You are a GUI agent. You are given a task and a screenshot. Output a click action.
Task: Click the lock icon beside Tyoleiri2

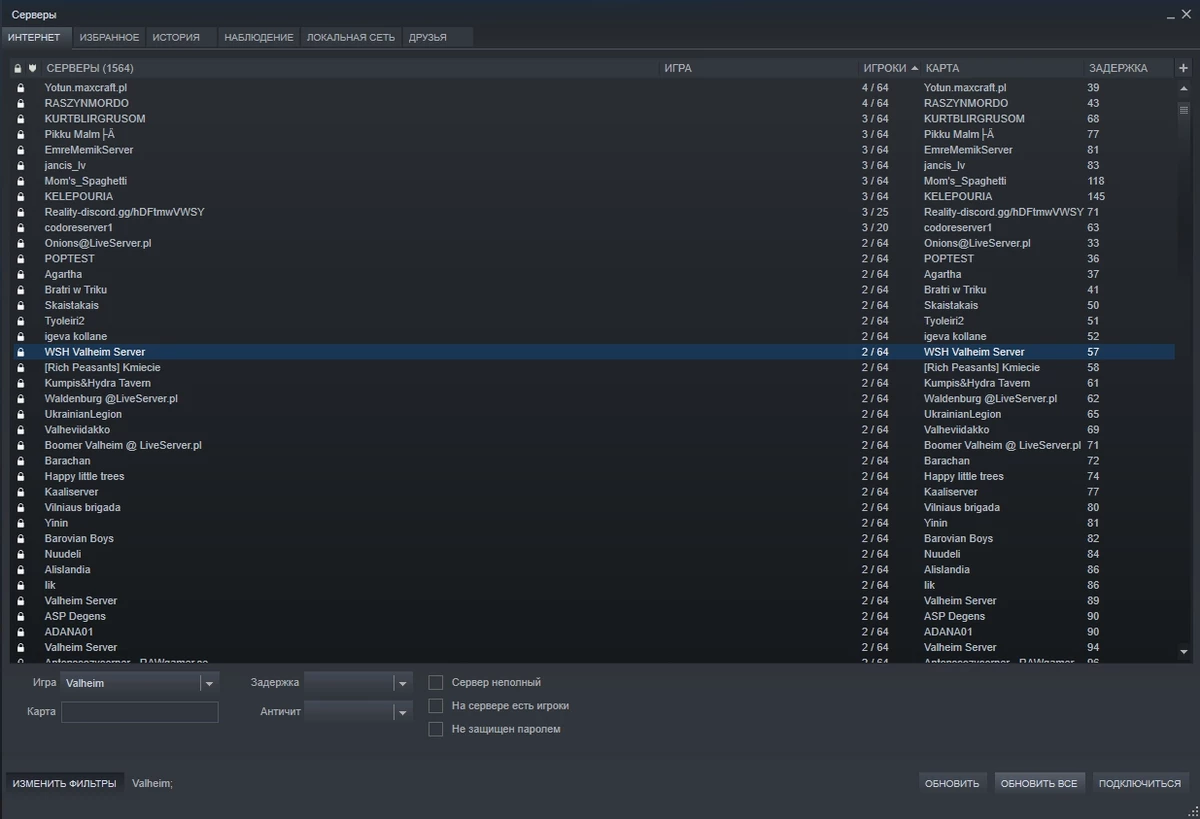[20, 321]
